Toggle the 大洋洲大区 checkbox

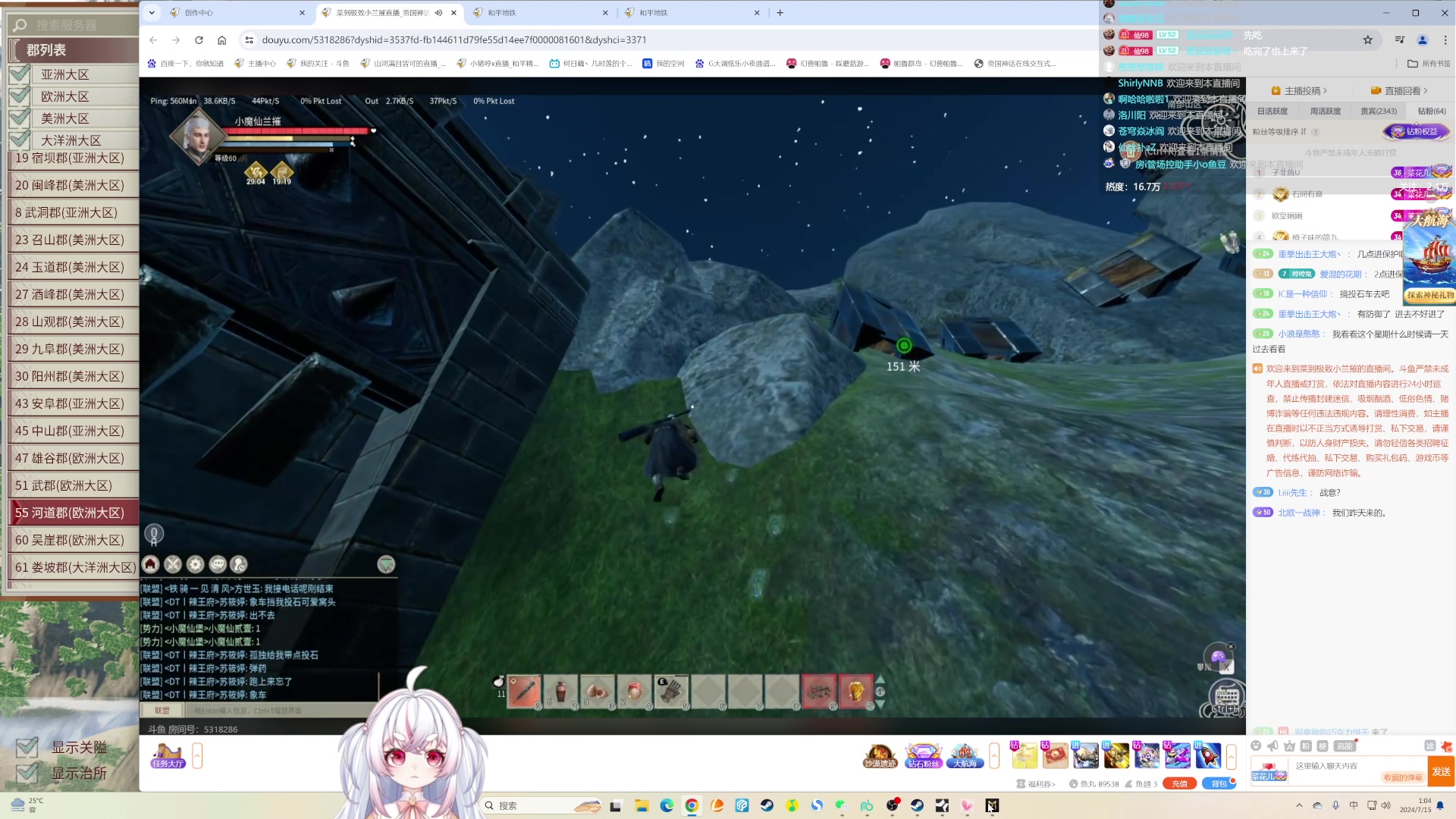[20, 140]
